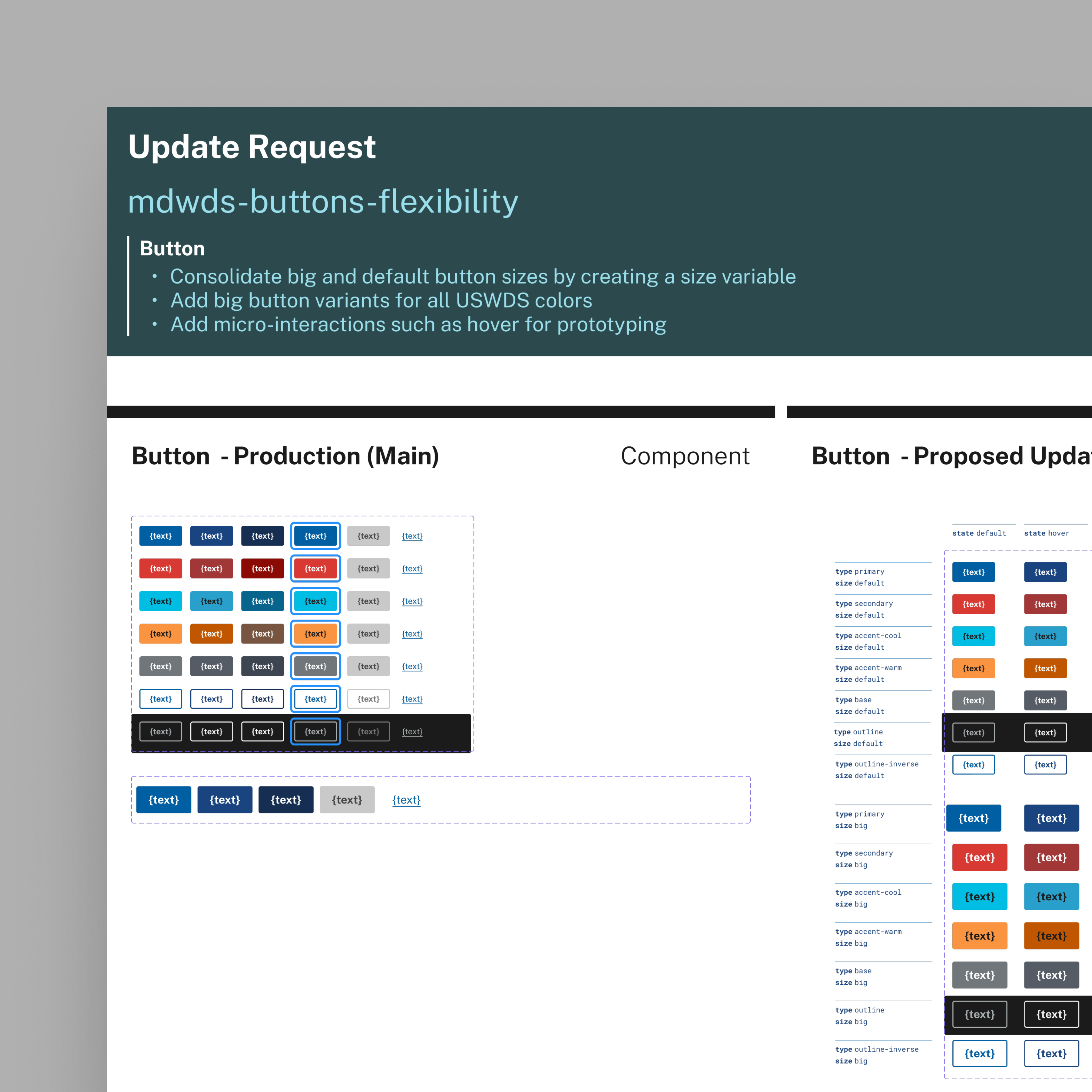1092x1092 pixels.
Task: Click accent-warm big button under state hover
Action: coord(1051,936)
